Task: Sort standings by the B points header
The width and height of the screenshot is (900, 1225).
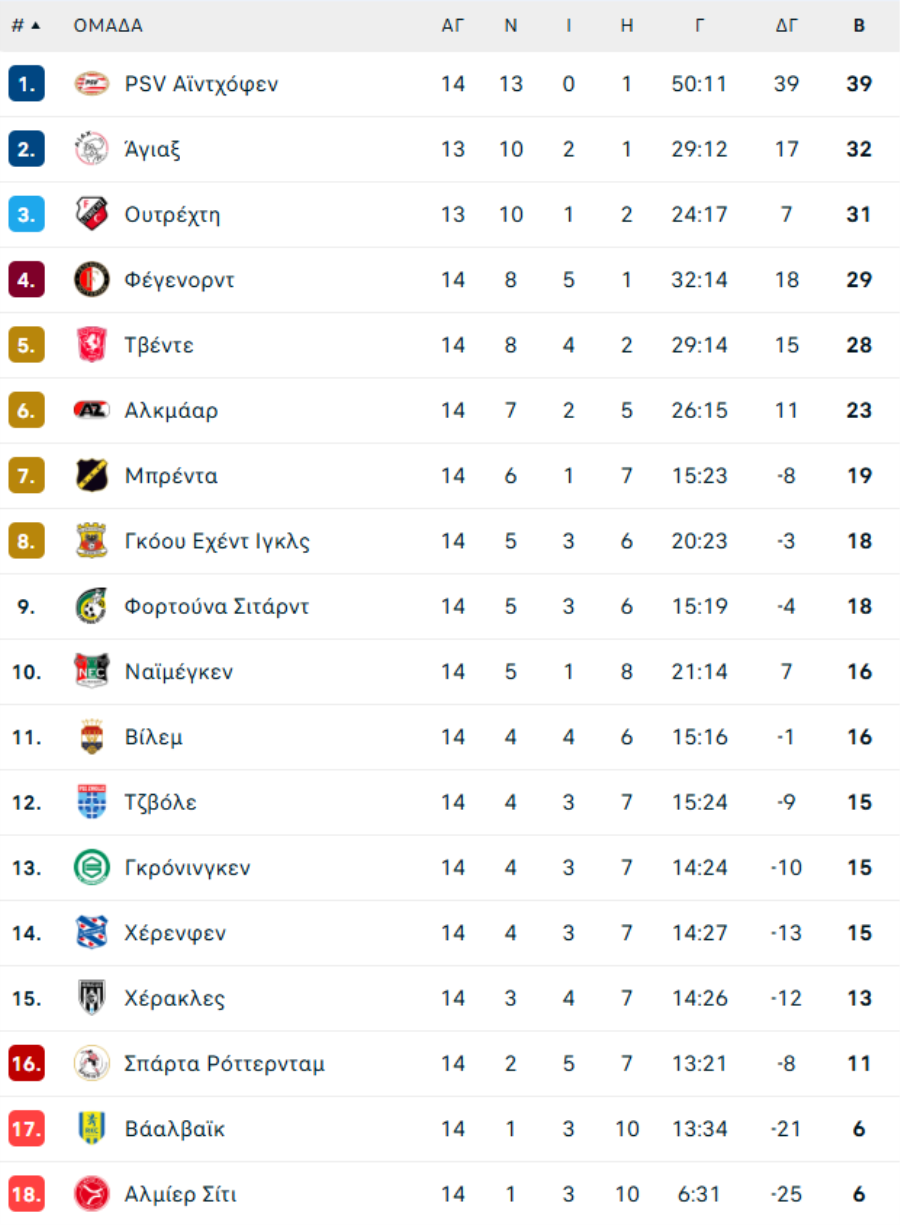Action: tap(859, 26)
